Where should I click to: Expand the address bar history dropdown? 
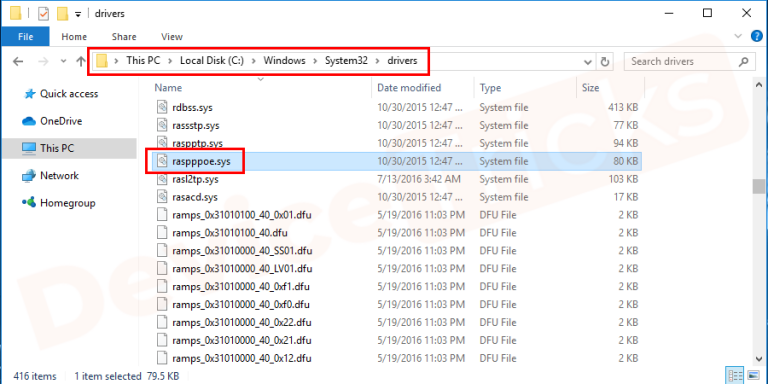(588, 62)
